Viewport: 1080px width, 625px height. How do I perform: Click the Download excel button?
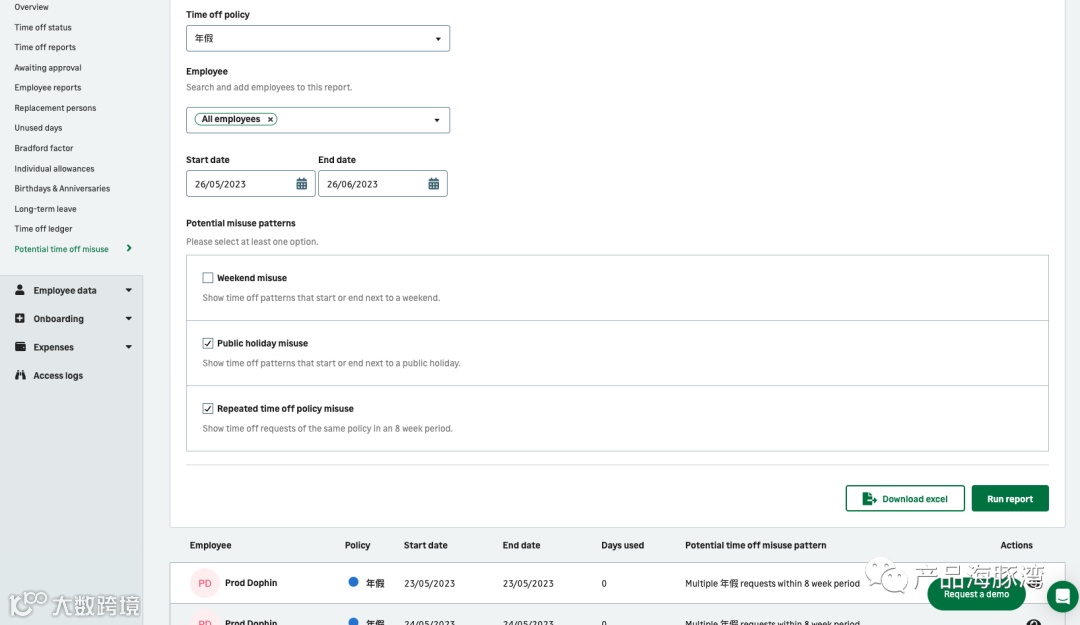[904, 498]
